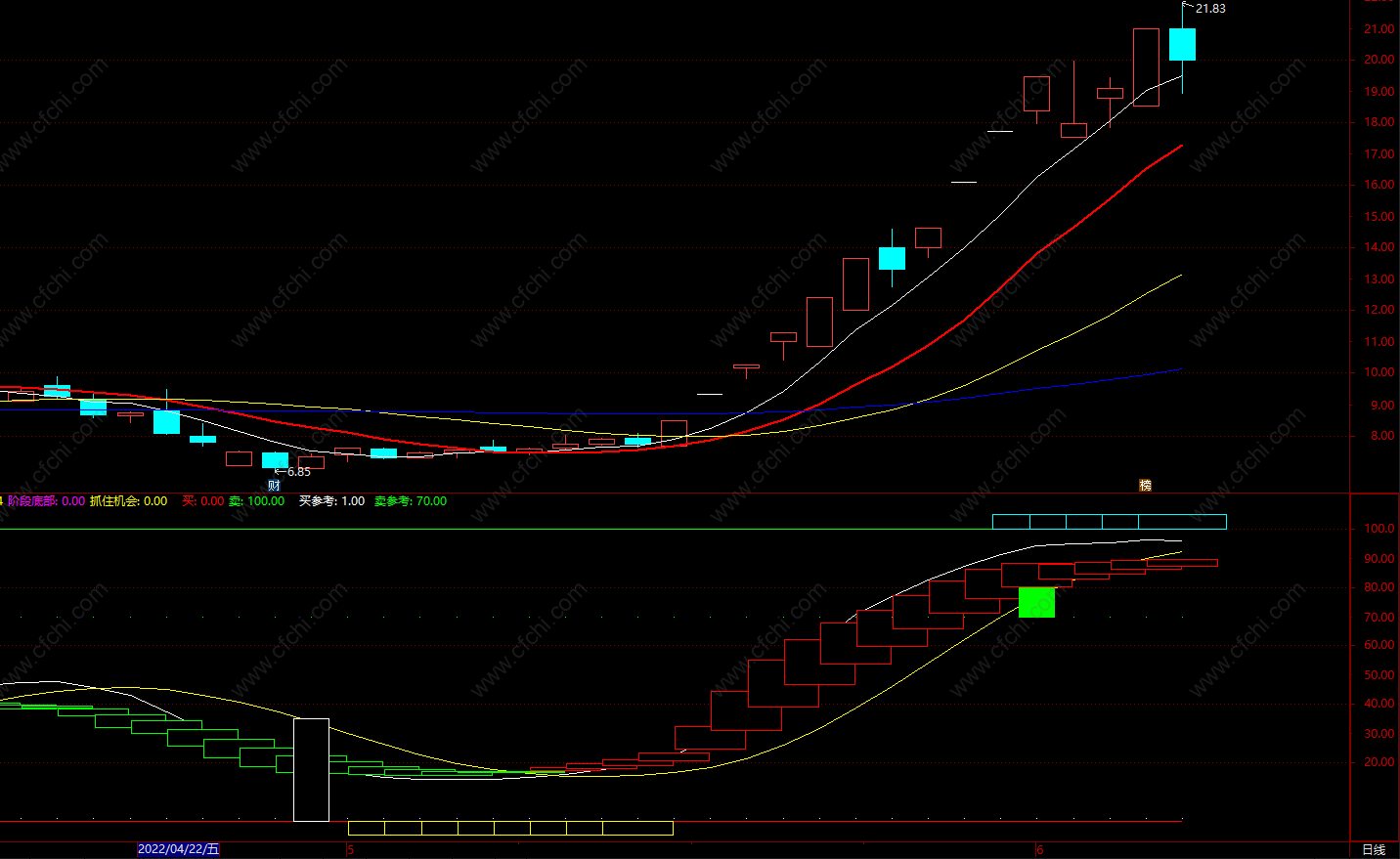Click the 财 marker below the candlesticks
The image size is (1400, 859).
(x=274, y=486)
